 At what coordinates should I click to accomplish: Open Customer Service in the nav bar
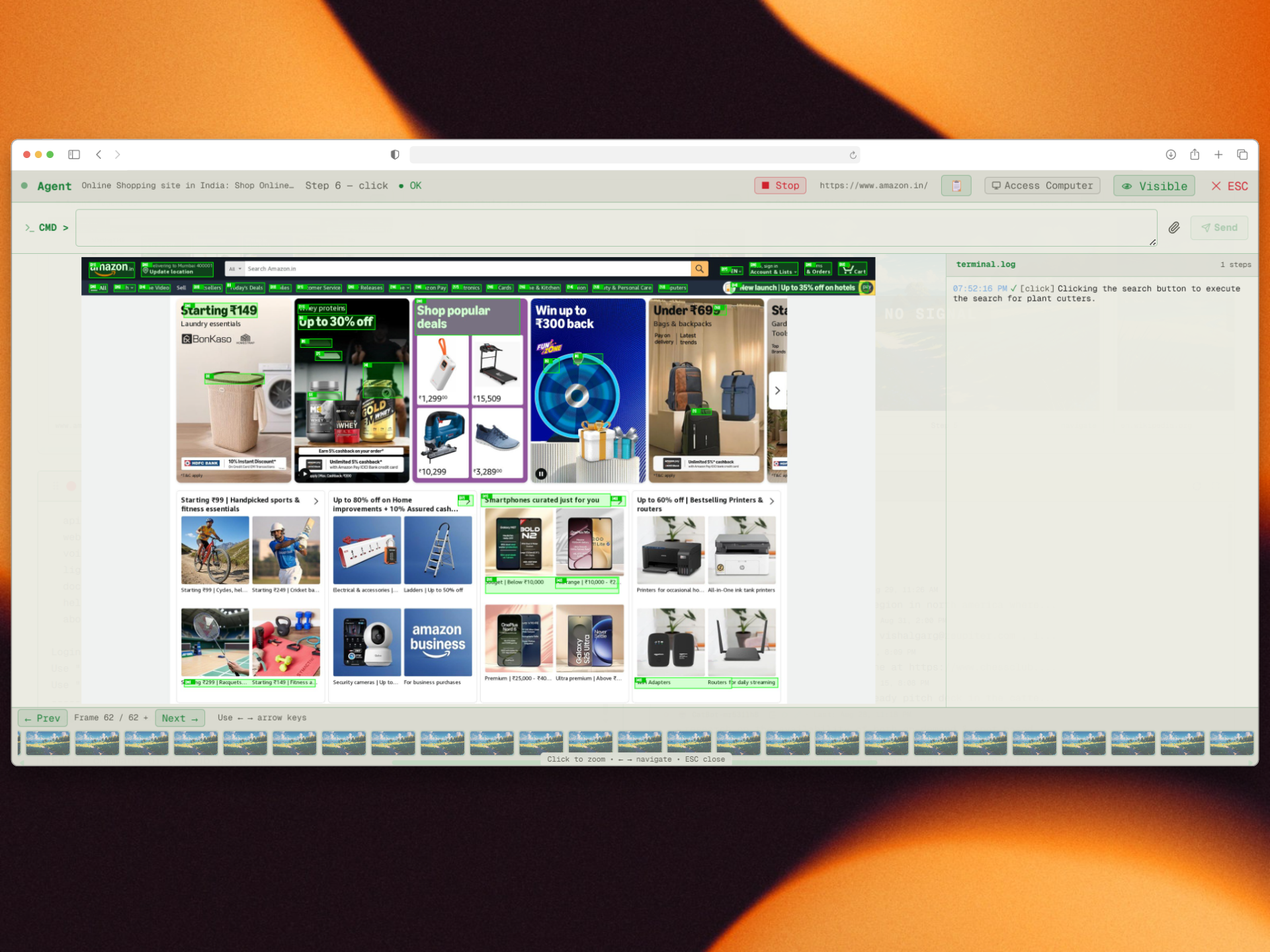pos(319,288)
